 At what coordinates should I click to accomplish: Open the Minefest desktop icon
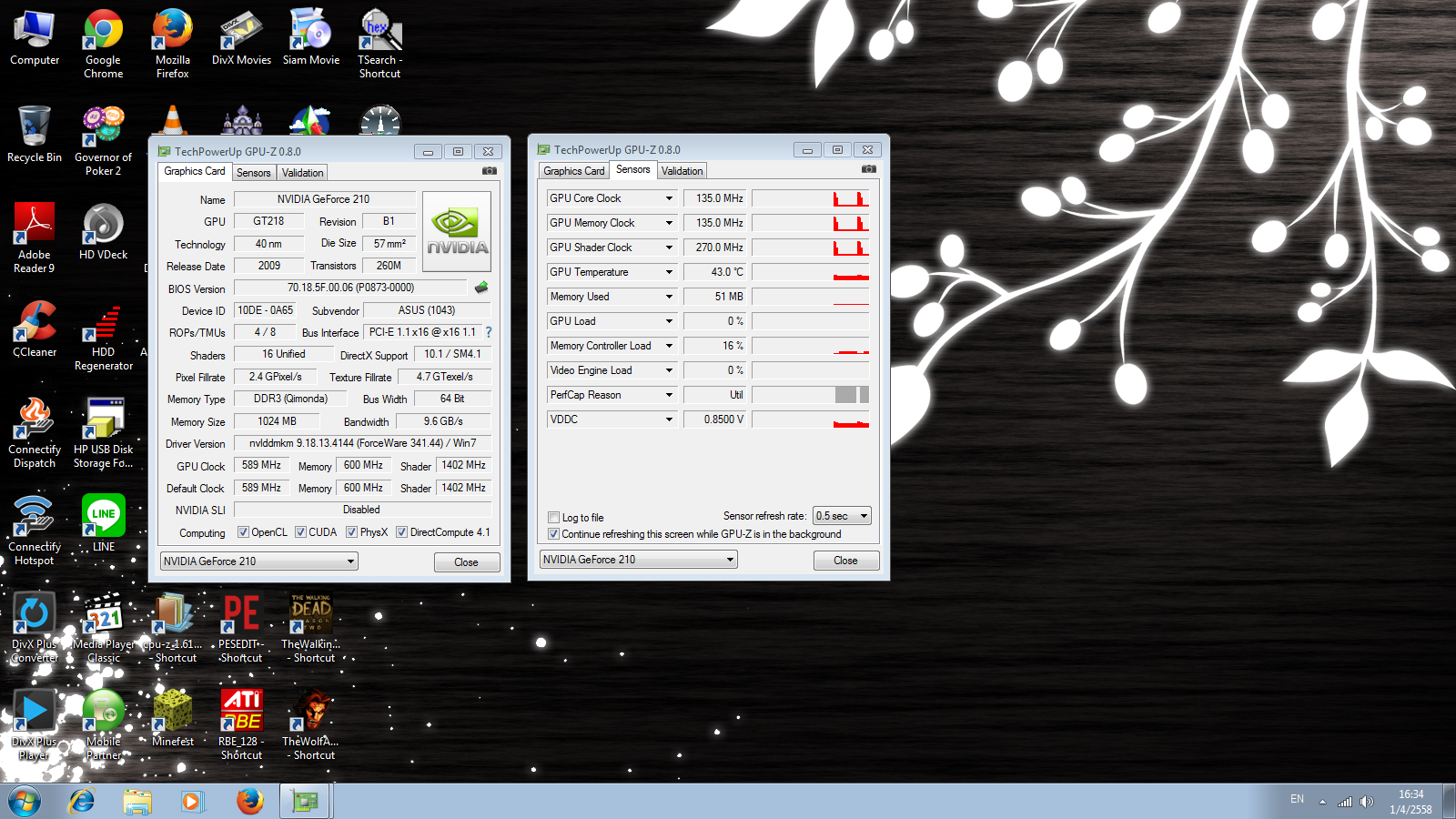pos(173,719)
